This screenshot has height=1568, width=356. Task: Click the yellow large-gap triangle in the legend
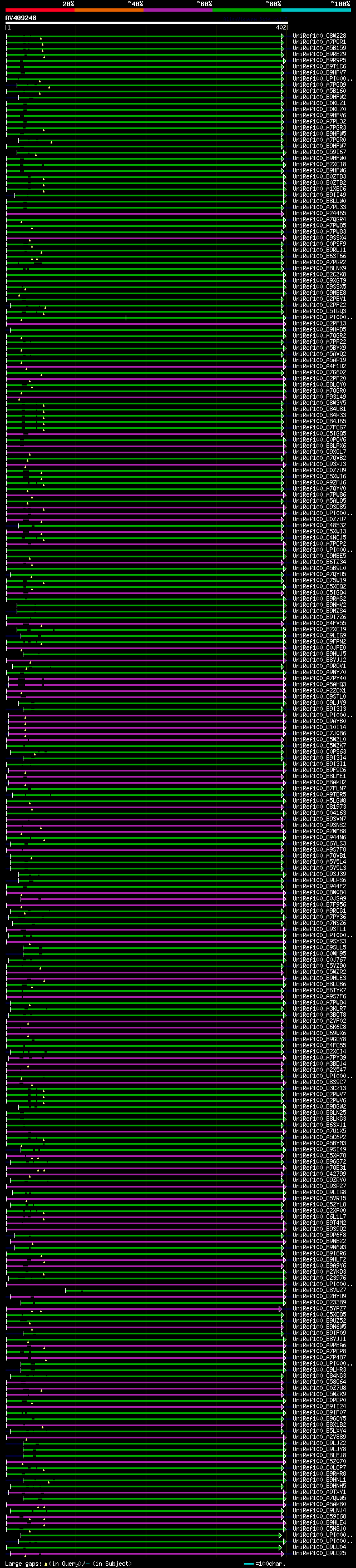46,1563
